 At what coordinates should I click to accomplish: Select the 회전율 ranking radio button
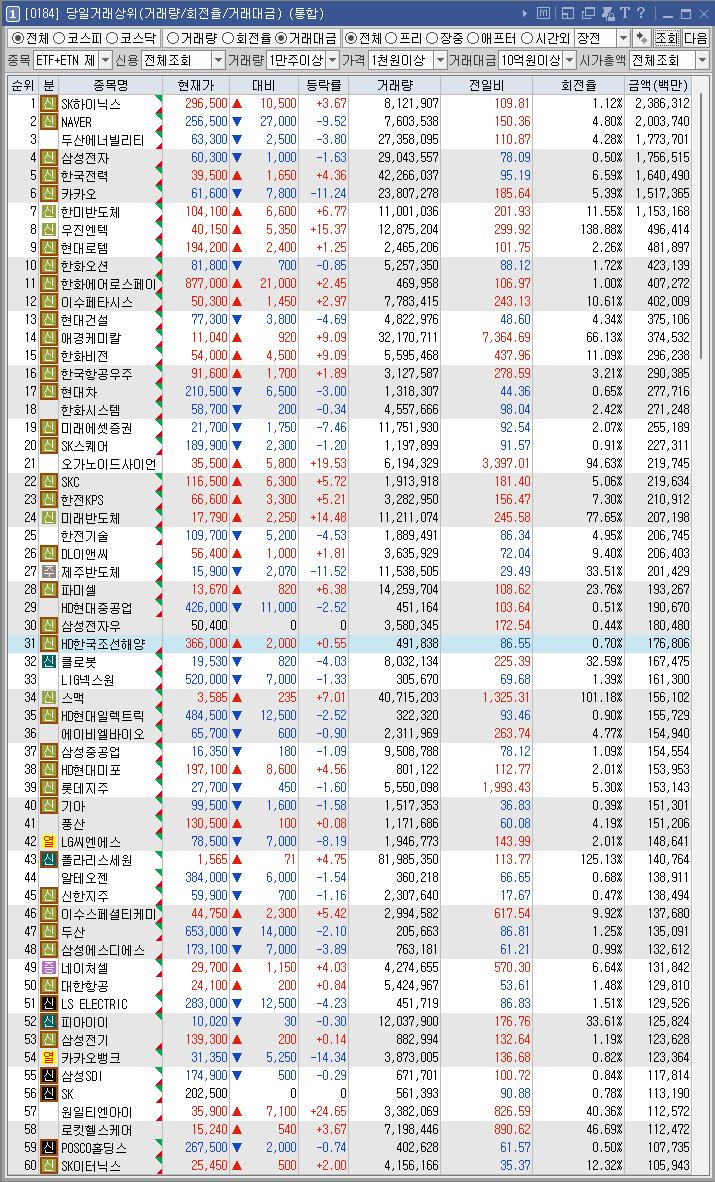(245, 38)
